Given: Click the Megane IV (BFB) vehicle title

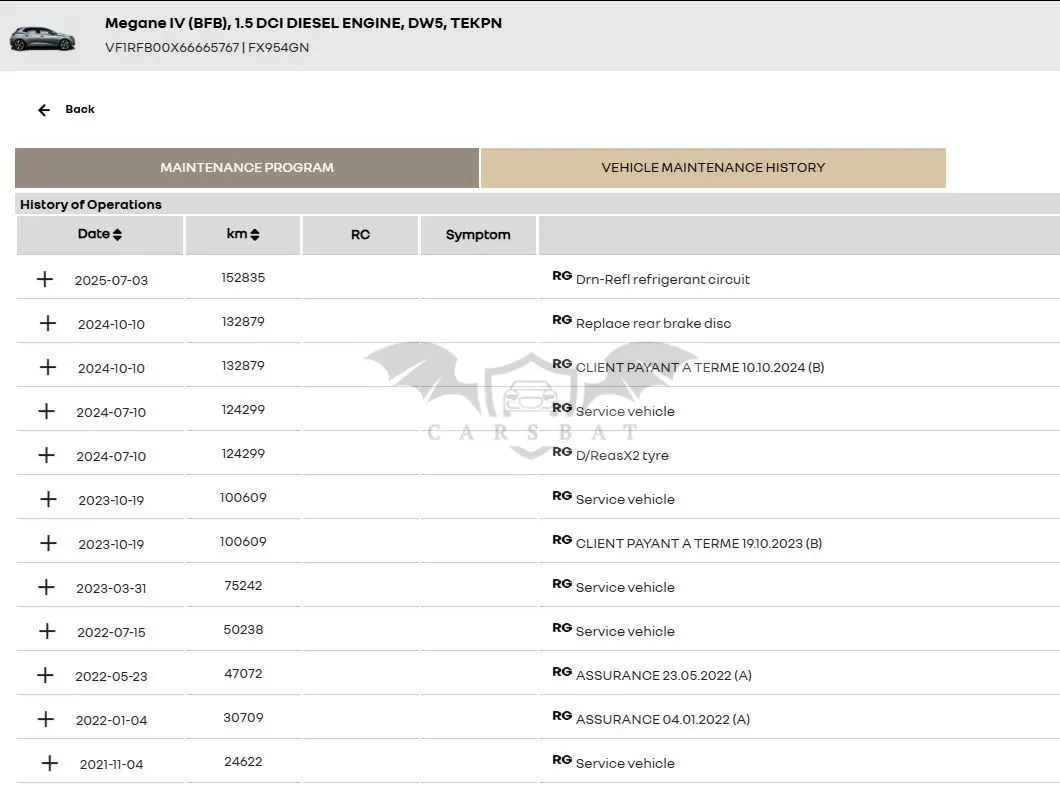Looking at the screenshot, I should (304, 23).
